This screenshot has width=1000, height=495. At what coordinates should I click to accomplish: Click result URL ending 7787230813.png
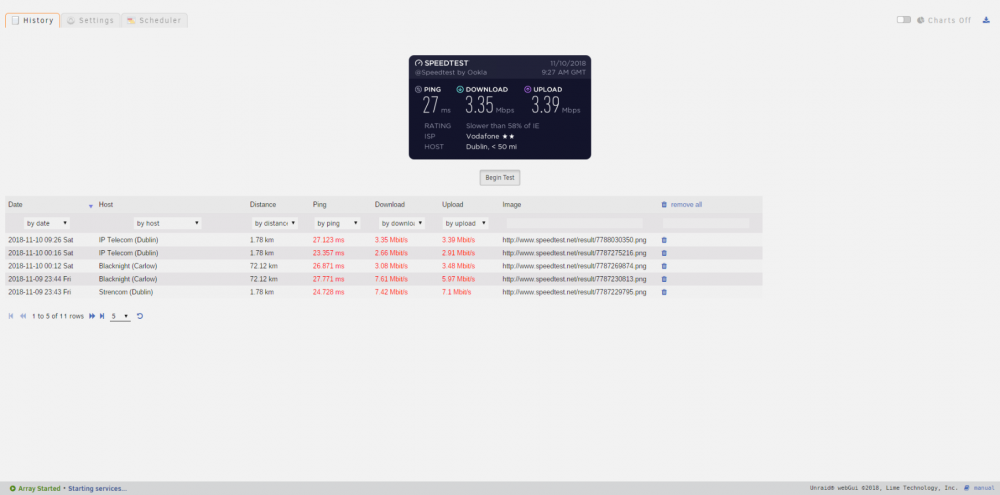click(x=574, y=279)
